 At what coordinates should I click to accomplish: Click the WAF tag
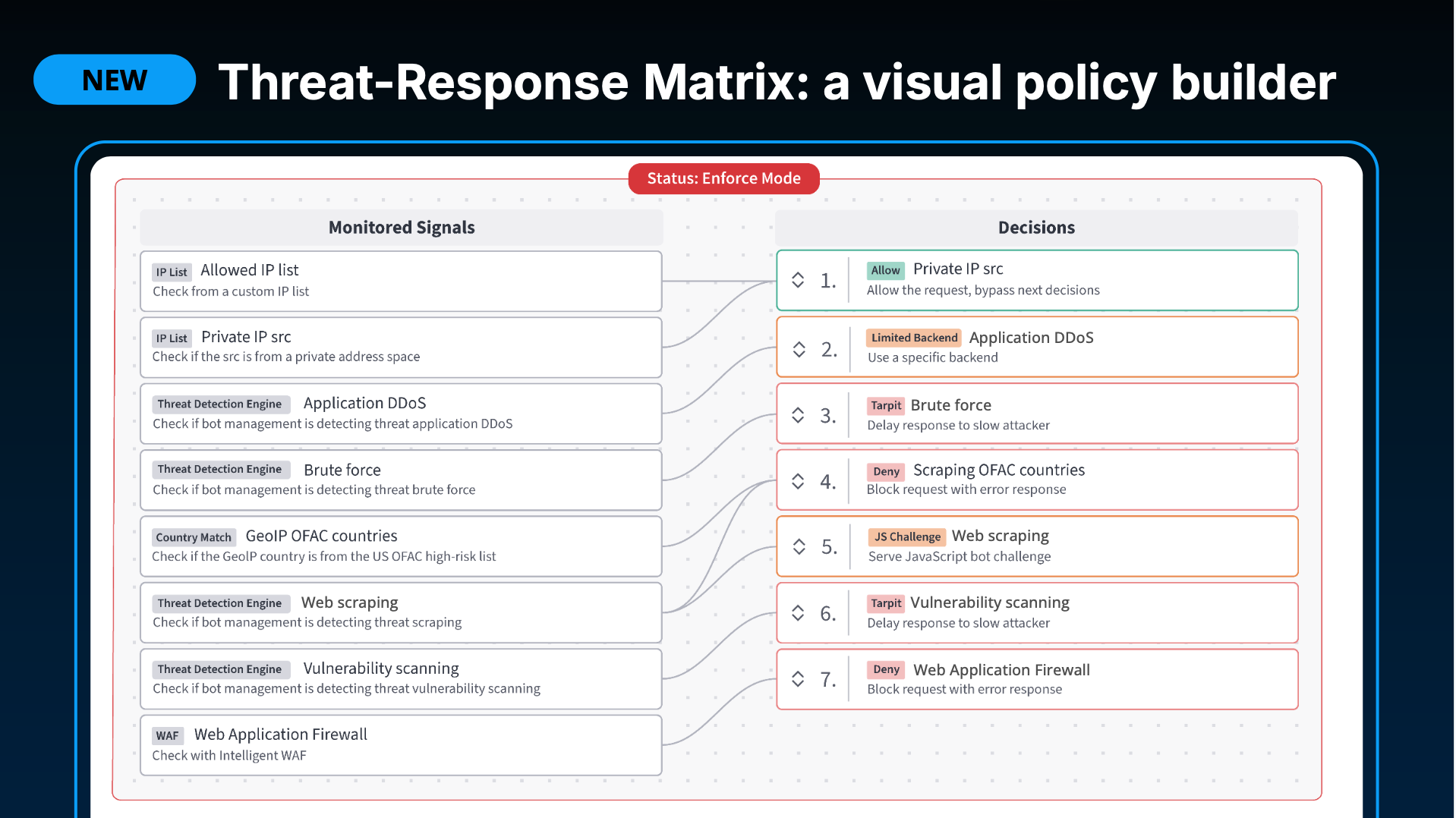[167, 735]
